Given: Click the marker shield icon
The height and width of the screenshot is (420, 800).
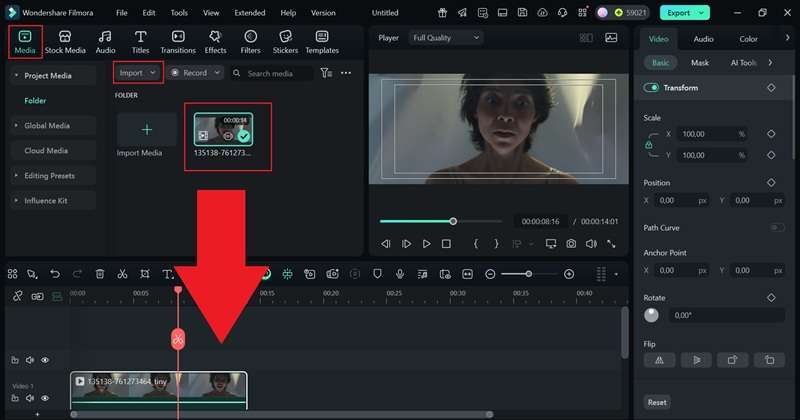Looking at the screenshot, I should tap(377, 274).
